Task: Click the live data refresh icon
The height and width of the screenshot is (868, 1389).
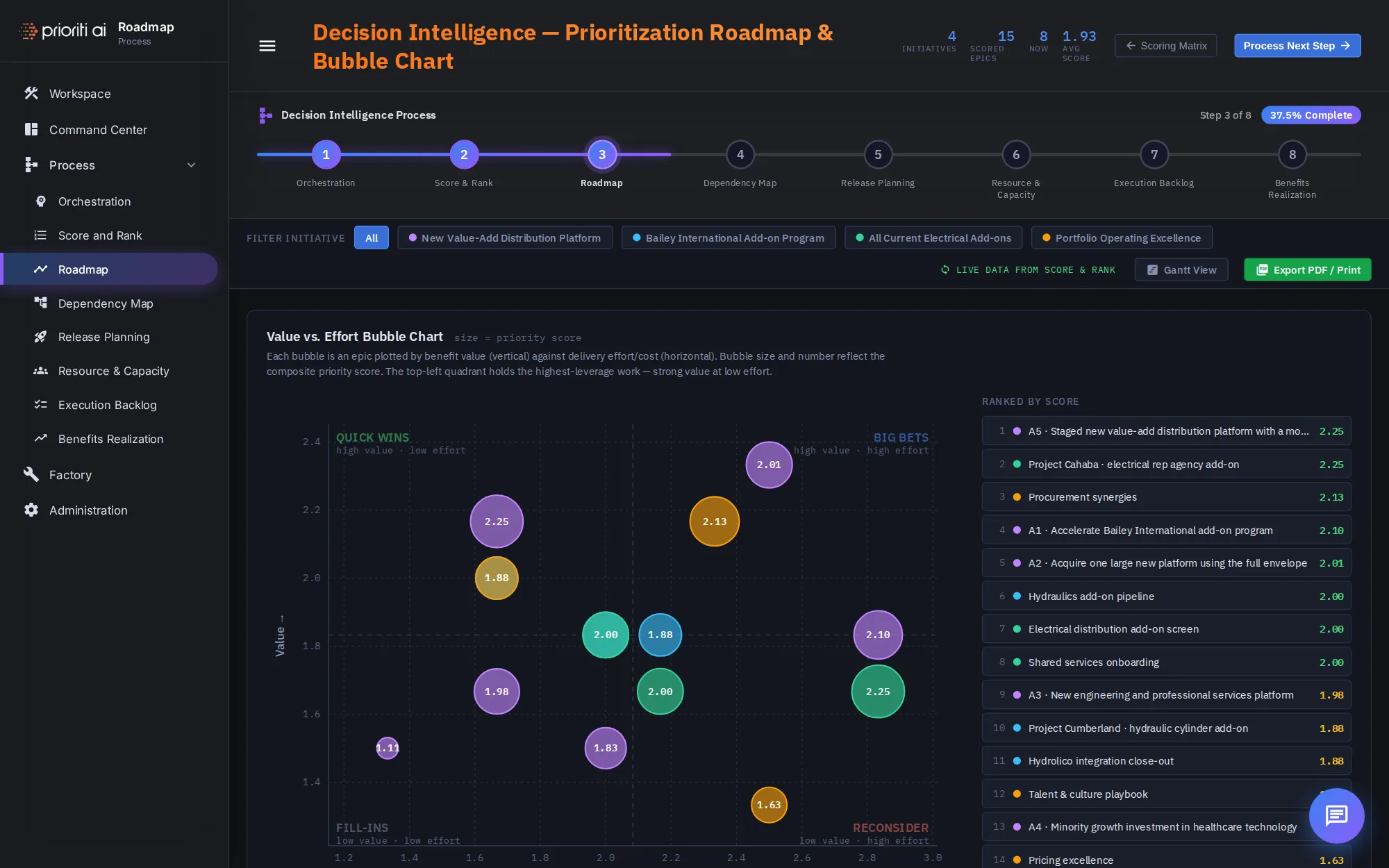Action: click(945, 269)
